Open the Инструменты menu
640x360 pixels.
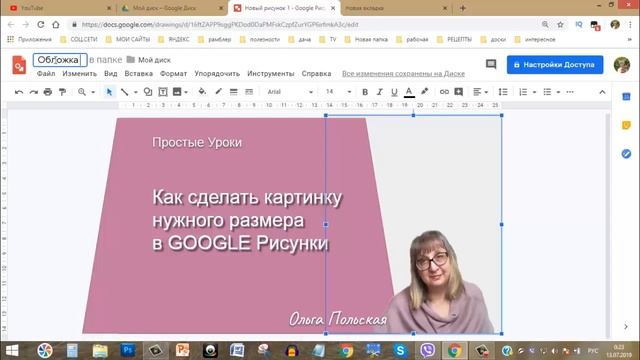pos(271,74)
